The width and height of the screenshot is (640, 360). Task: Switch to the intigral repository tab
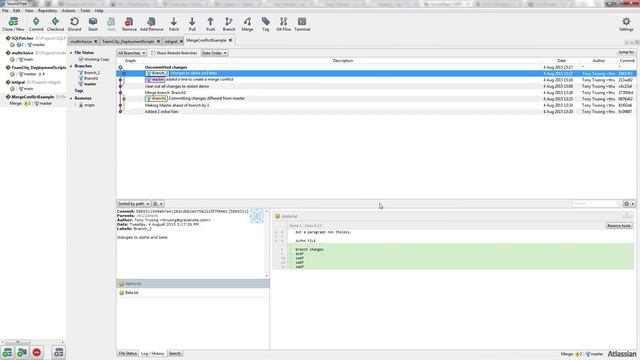pyautogui.click(x=171, y=42)
